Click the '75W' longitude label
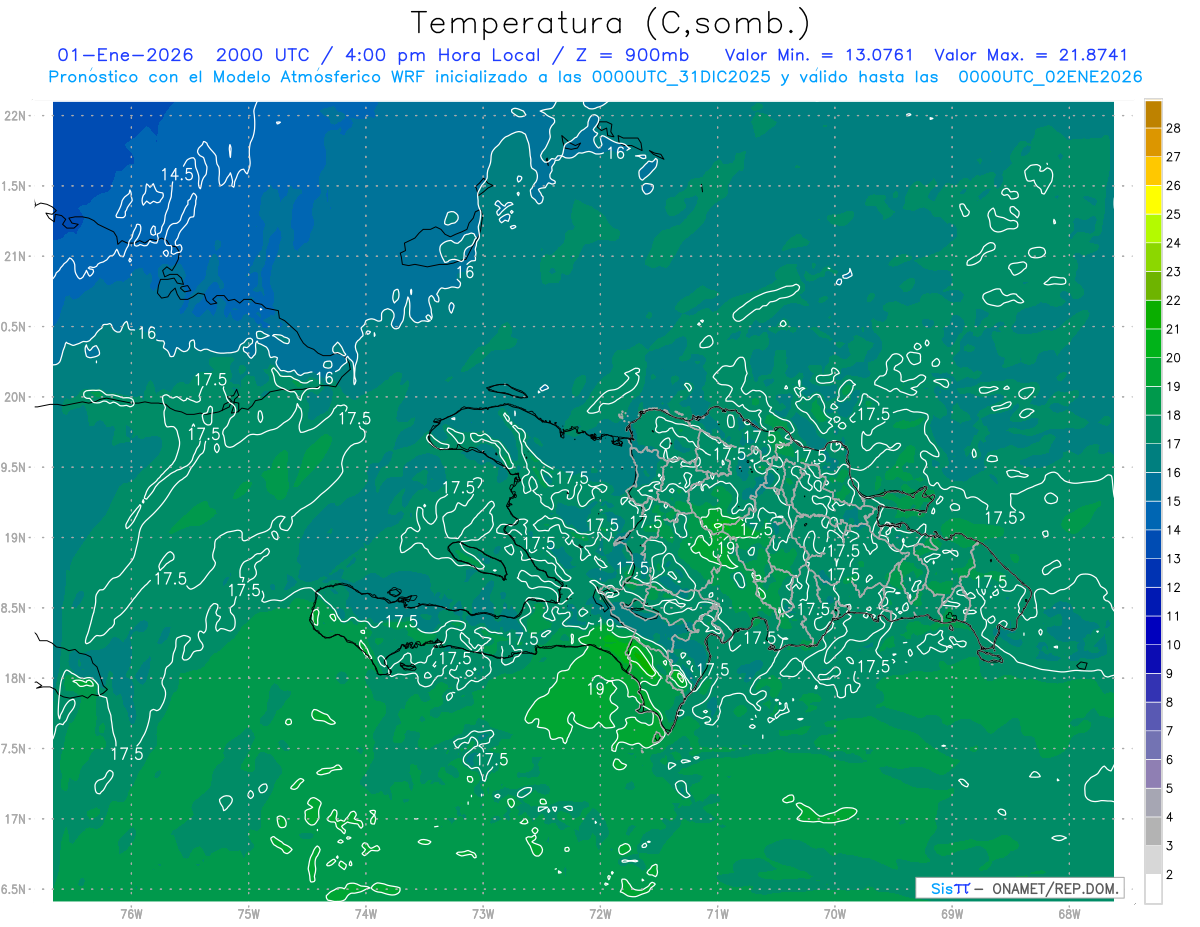Viewport: 1200px width, 927px height. [x=249, y=914]
